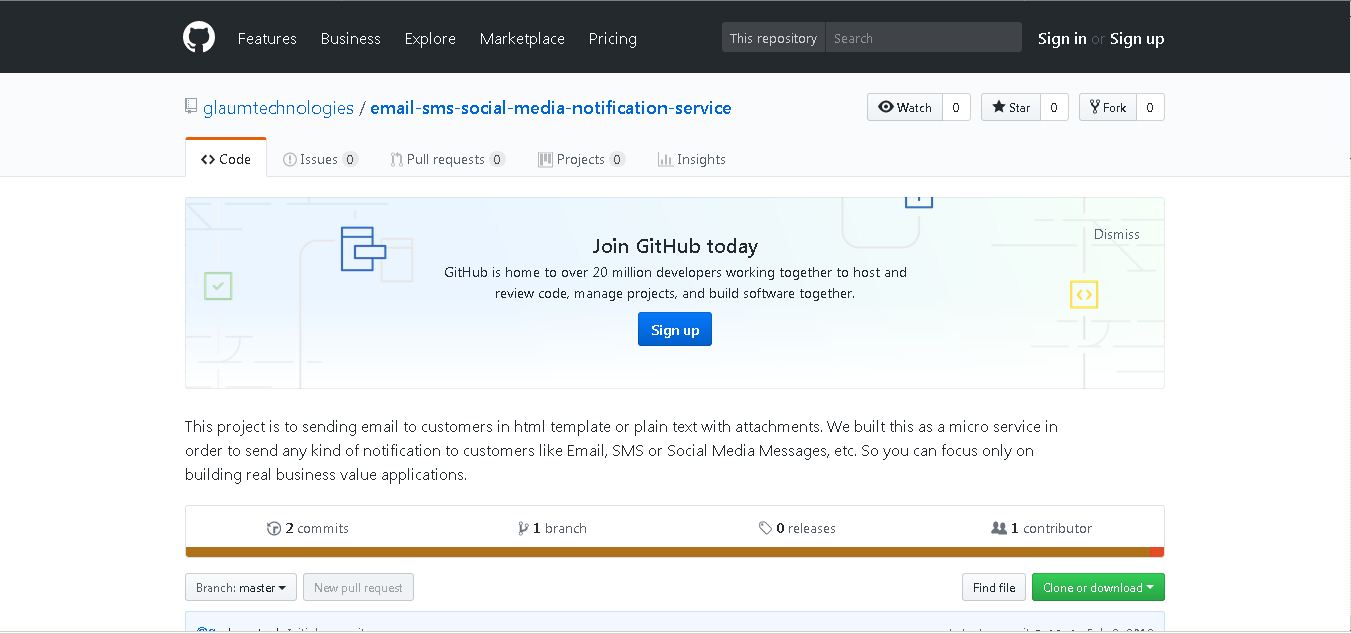The image size is (1351, 634).
Task: Click the 'This repository' search scope label
Action: (773, 38)
